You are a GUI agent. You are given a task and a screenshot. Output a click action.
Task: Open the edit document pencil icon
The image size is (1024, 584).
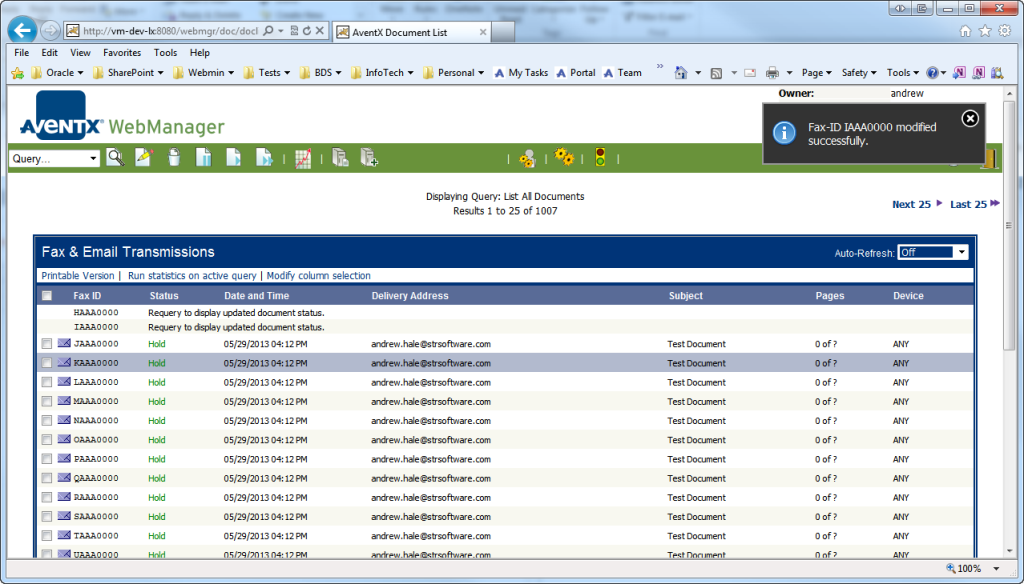coord(144,157)
